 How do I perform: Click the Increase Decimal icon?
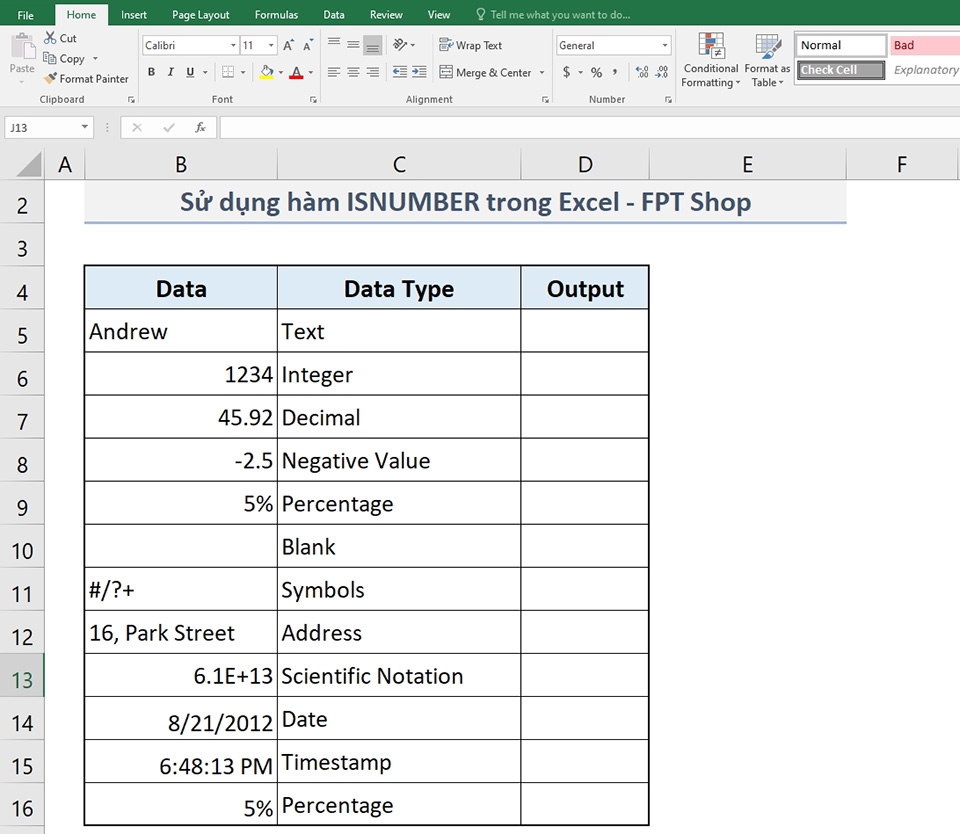(x=644, y=72)
